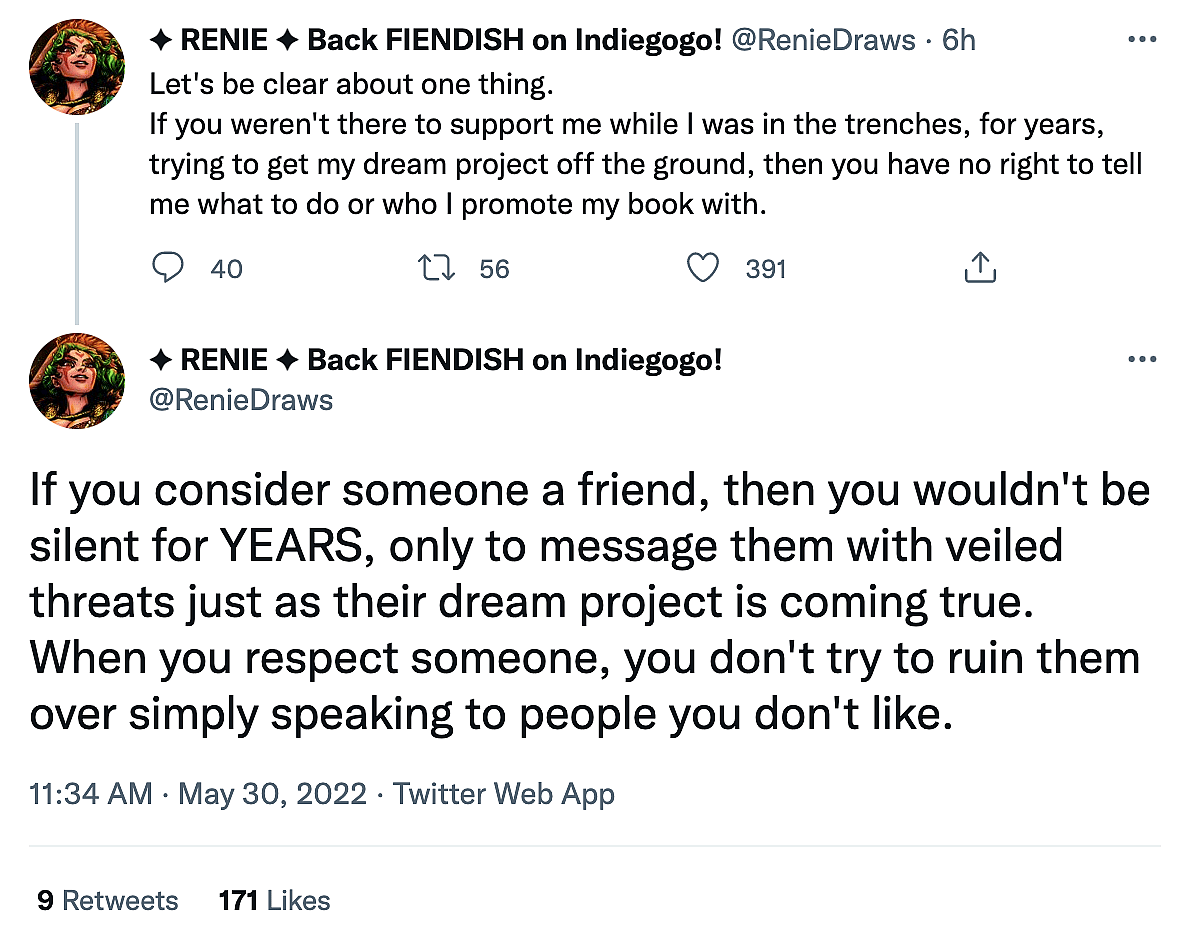Click the Twitter Web App source link
This screenshot has width=1190, height=947.
tap(503, 794)
